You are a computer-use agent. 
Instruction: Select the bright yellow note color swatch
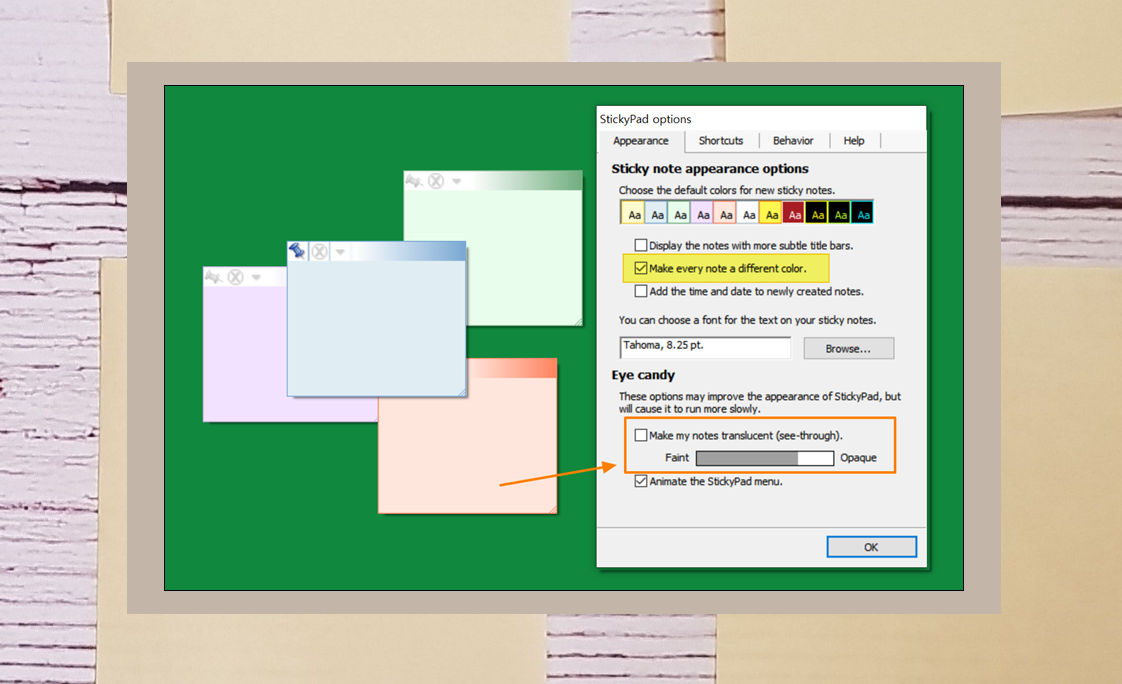coord(771,214)
